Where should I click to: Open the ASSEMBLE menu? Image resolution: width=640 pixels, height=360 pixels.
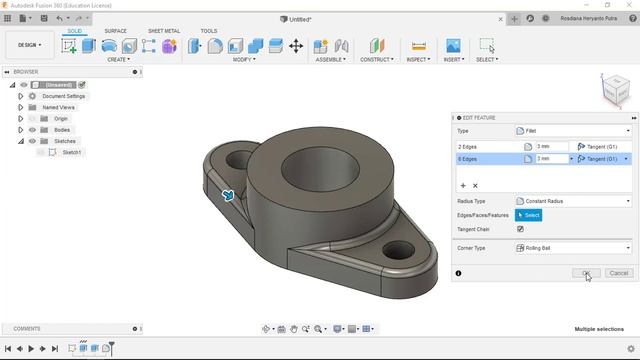click(331, 60)
